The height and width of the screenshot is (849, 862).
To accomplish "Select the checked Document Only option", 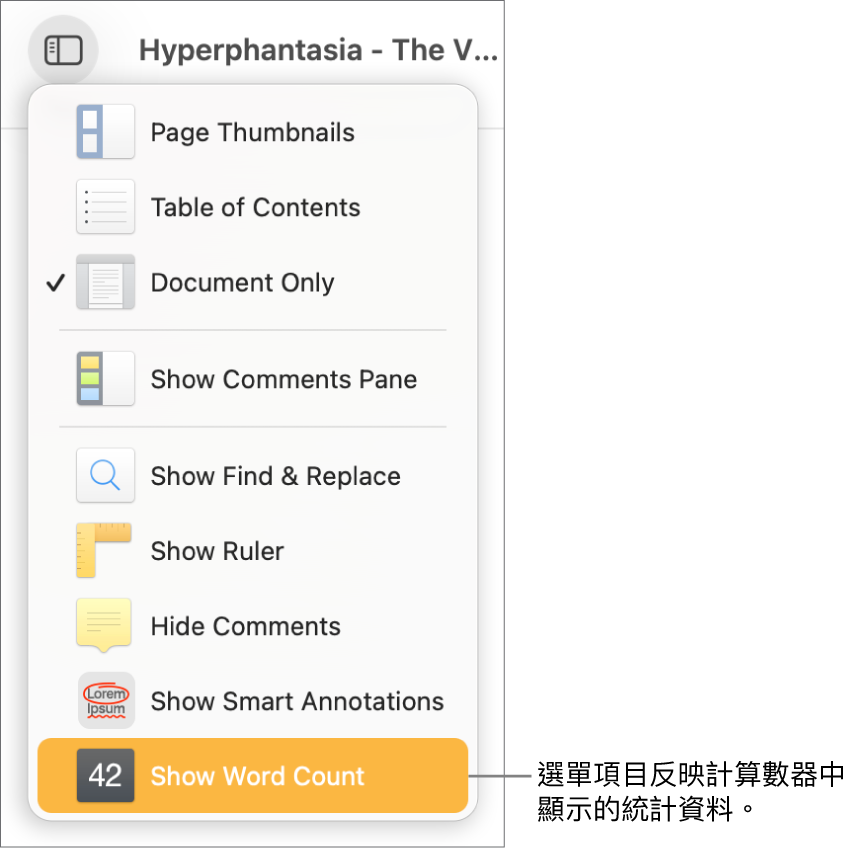I will tap(242, 283).
